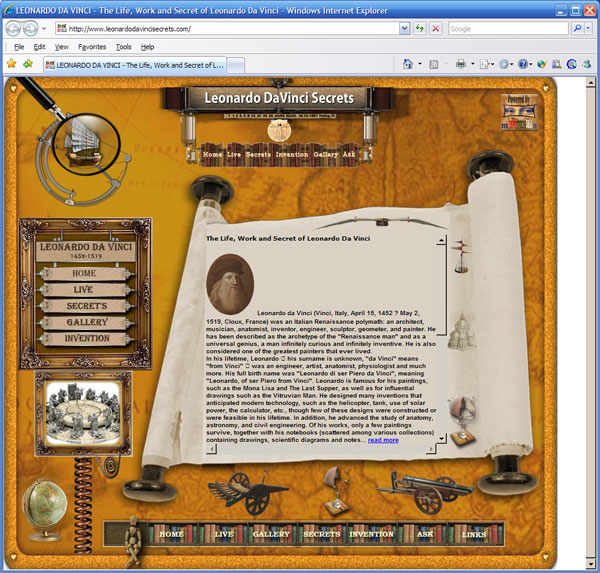The height and width of the screenshot is (573, 600).
Task: Follow the 'read more' link
Action: (x=383, y=440)
